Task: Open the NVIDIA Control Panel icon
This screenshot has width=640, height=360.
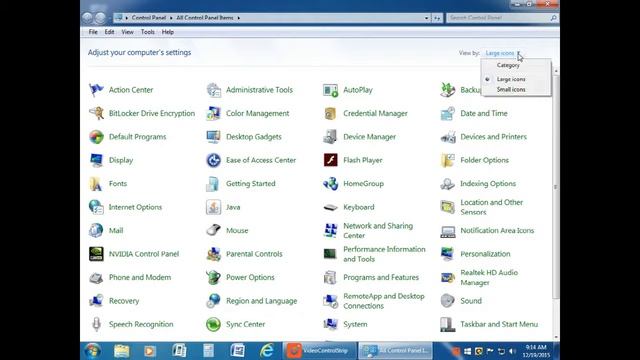Action: tap(96, 254)
